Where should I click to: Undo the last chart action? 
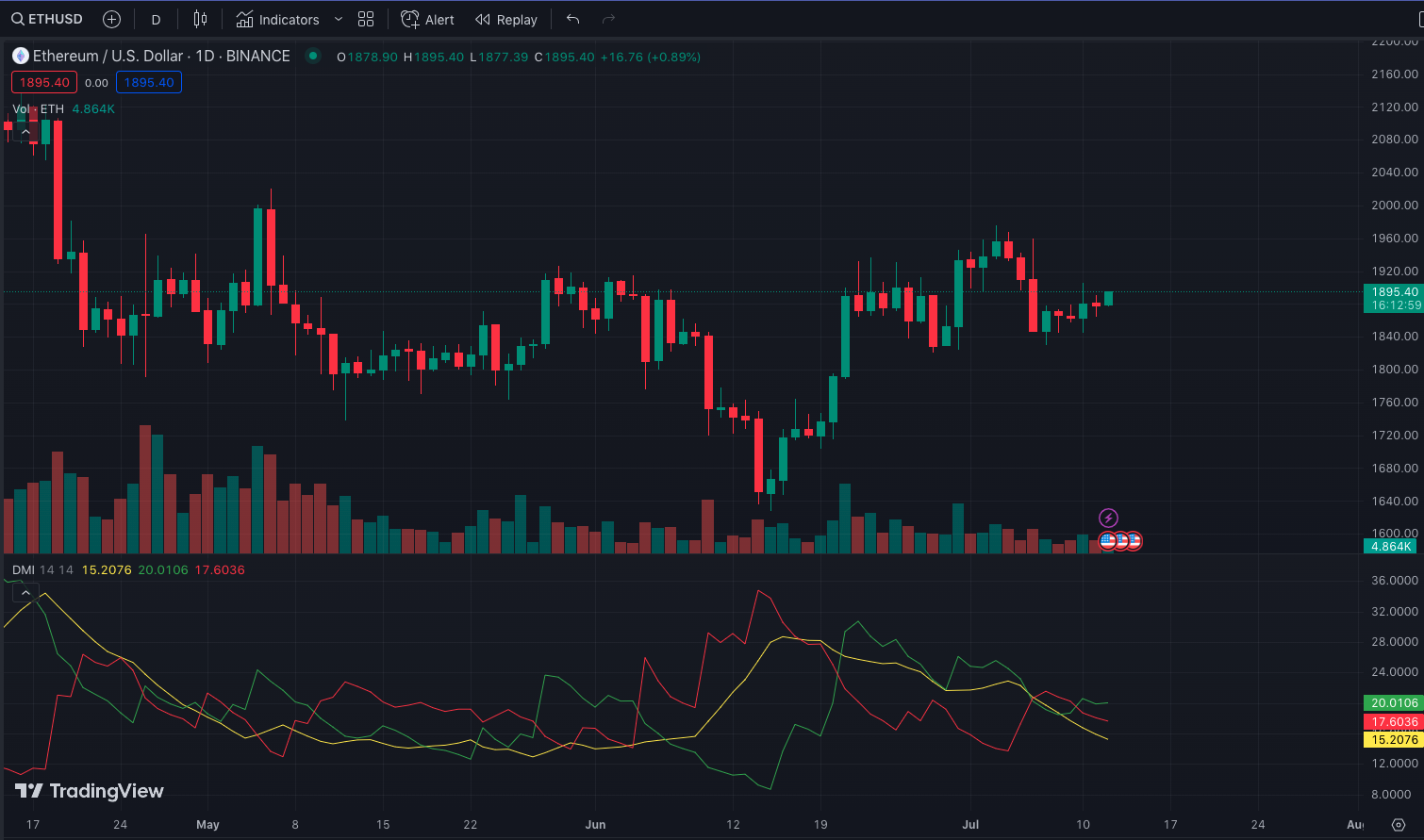[x=572, y=19]
